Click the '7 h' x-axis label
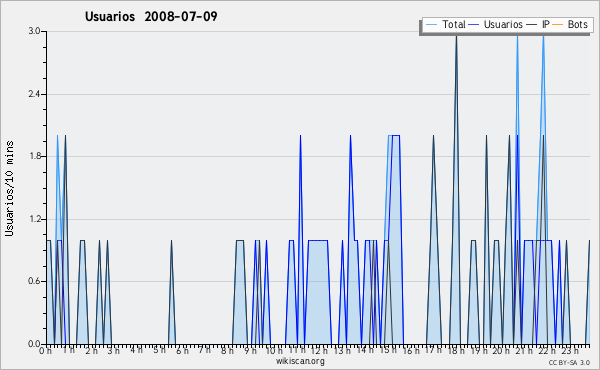600x370 pixels. [x=204, y=350]
